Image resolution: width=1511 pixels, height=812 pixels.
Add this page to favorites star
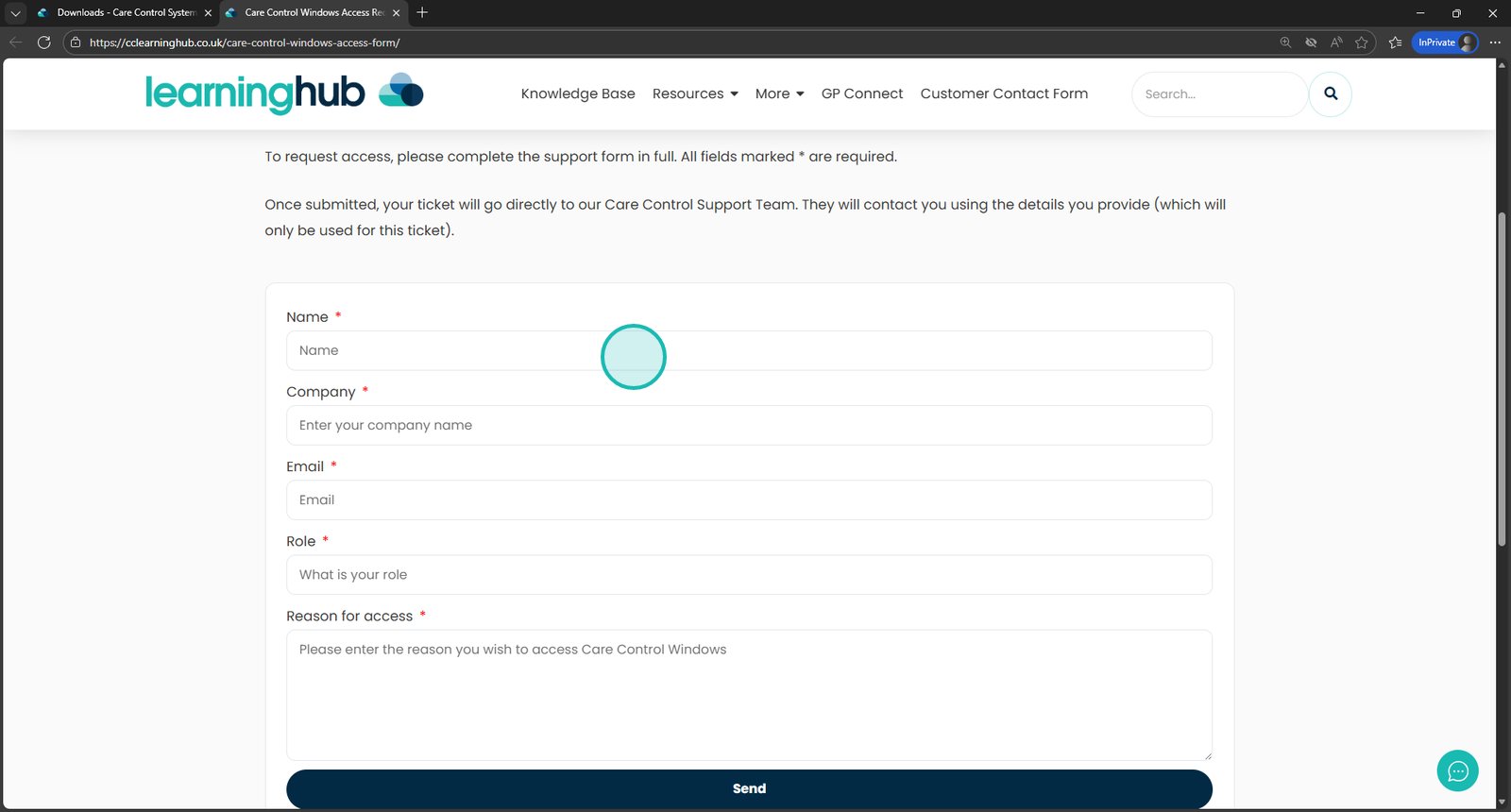(x=1362, y=42)
